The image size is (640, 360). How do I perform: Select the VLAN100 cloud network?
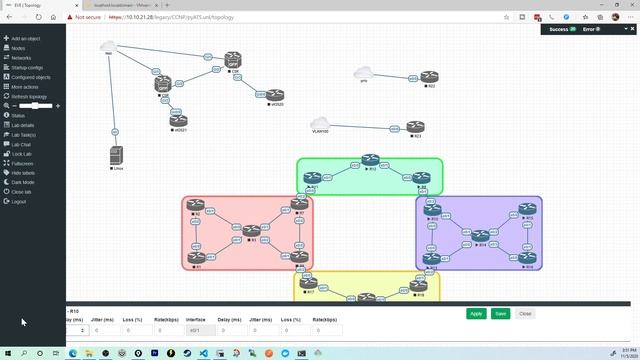tap(320, 123)
